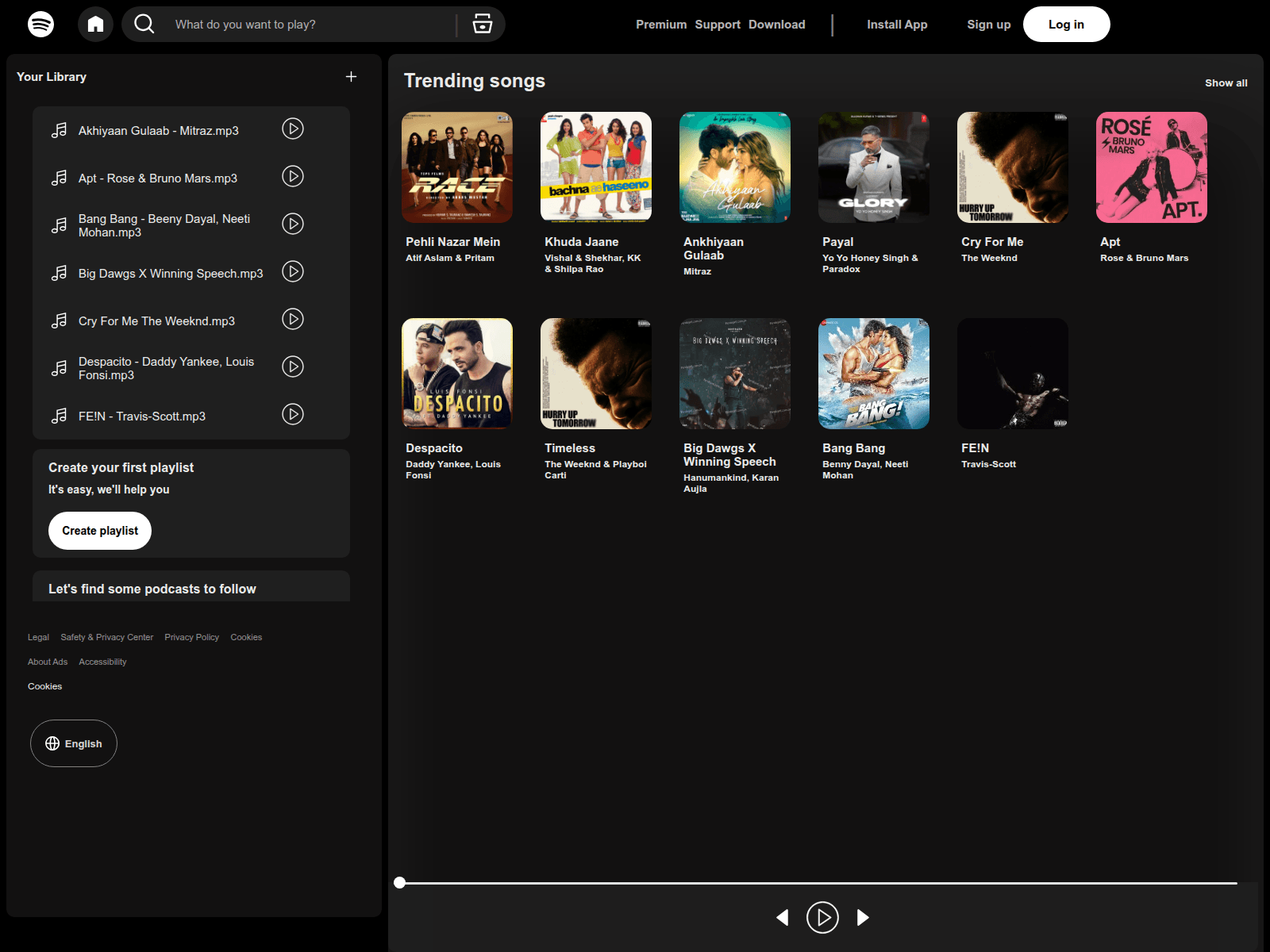Open Payal Glory album cover
The width and height of the screenshot is (1270, 952).
(874, 167)
